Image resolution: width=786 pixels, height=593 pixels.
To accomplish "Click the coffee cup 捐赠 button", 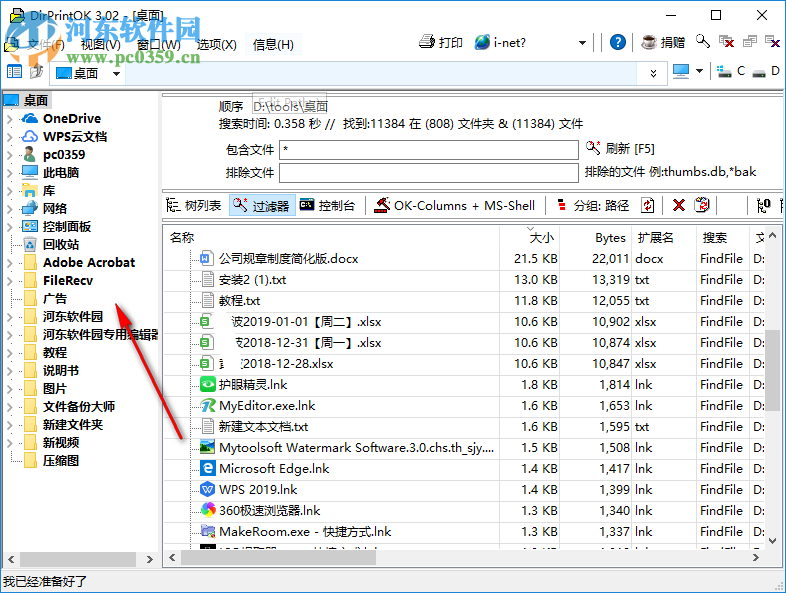I will (663, 42).
